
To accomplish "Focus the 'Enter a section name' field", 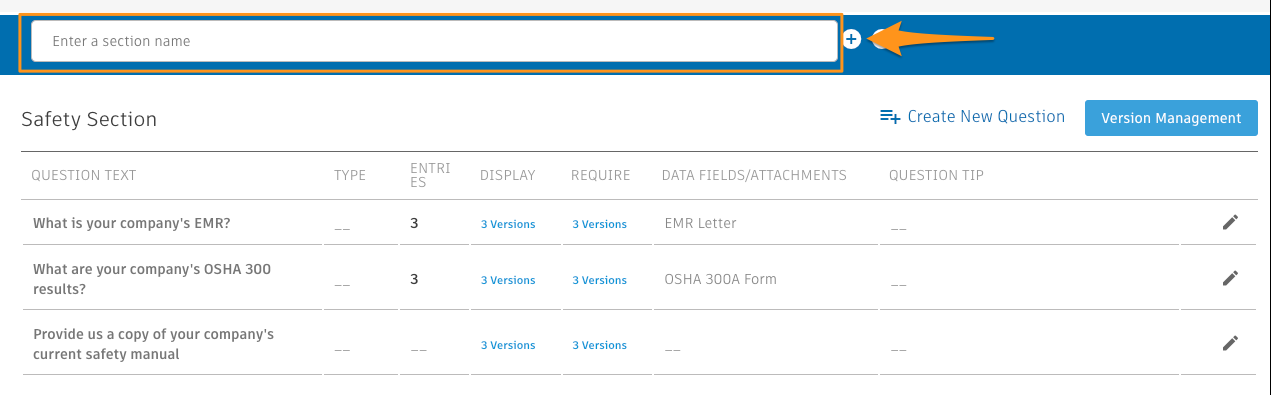I will pyautogui.click(x=434, y=41).
